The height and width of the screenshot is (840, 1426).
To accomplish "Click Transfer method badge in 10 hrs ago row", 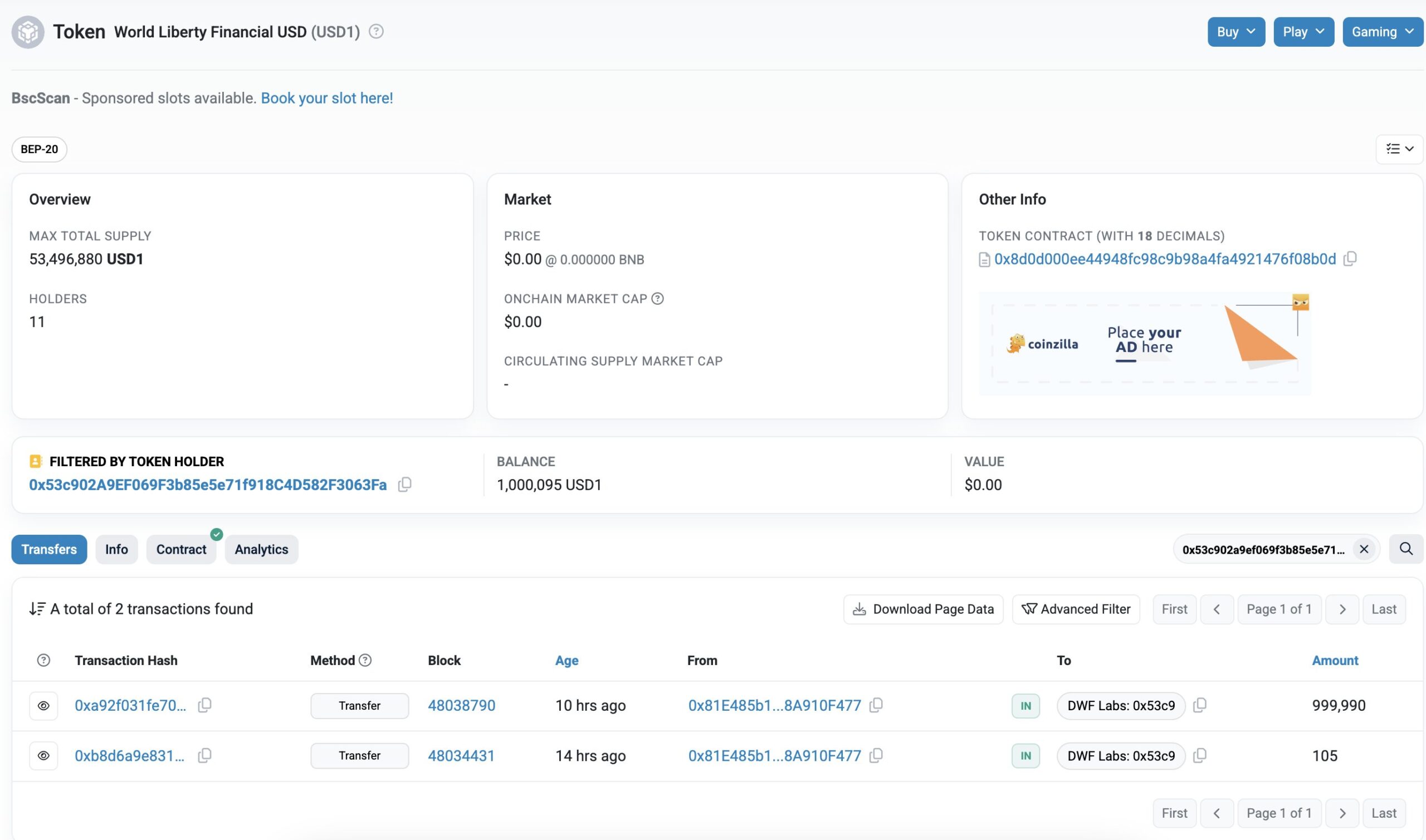I will [x=359, y=705].
